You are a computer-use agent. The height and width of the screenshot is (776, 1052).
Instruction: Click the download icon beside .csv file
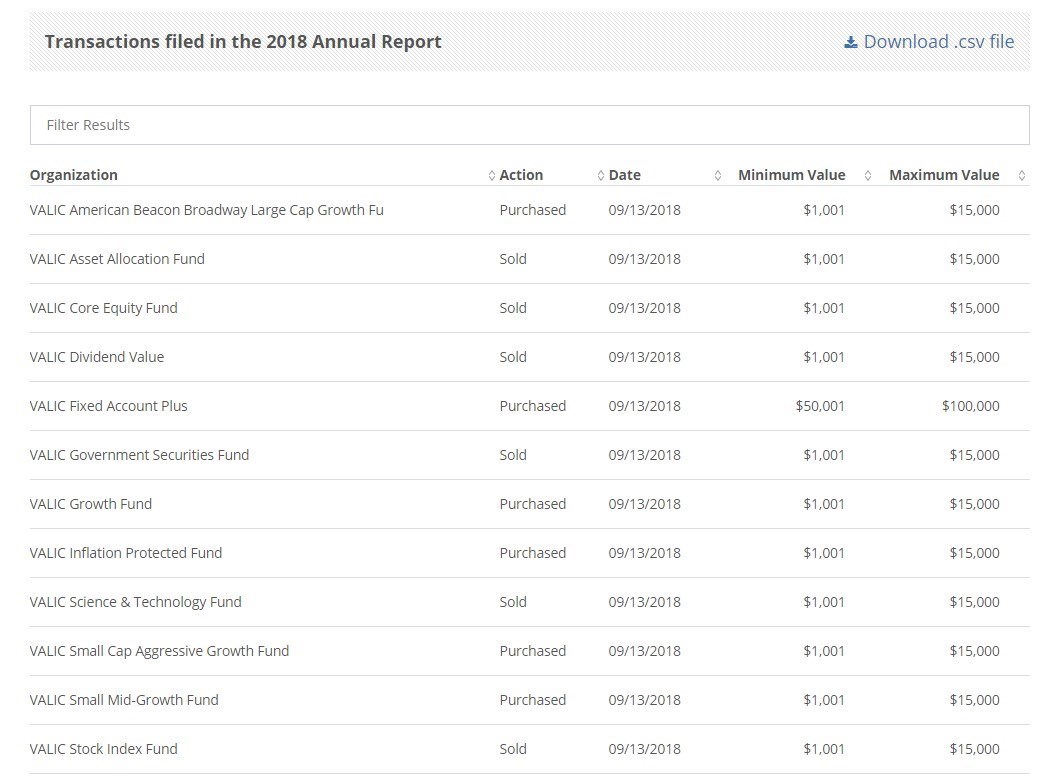pos(851,42)
